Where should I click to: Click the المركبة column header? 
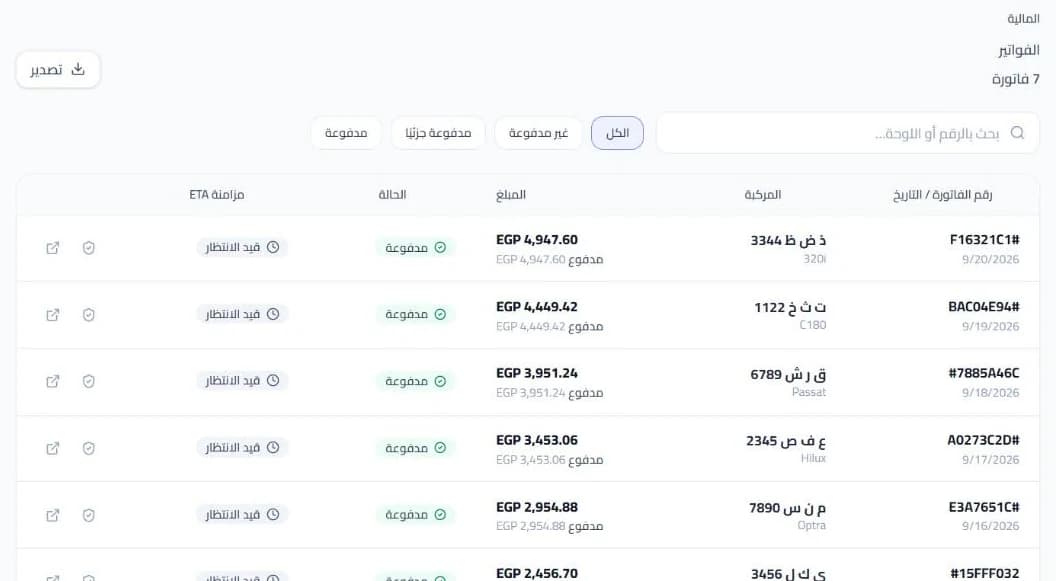[762, 195]
